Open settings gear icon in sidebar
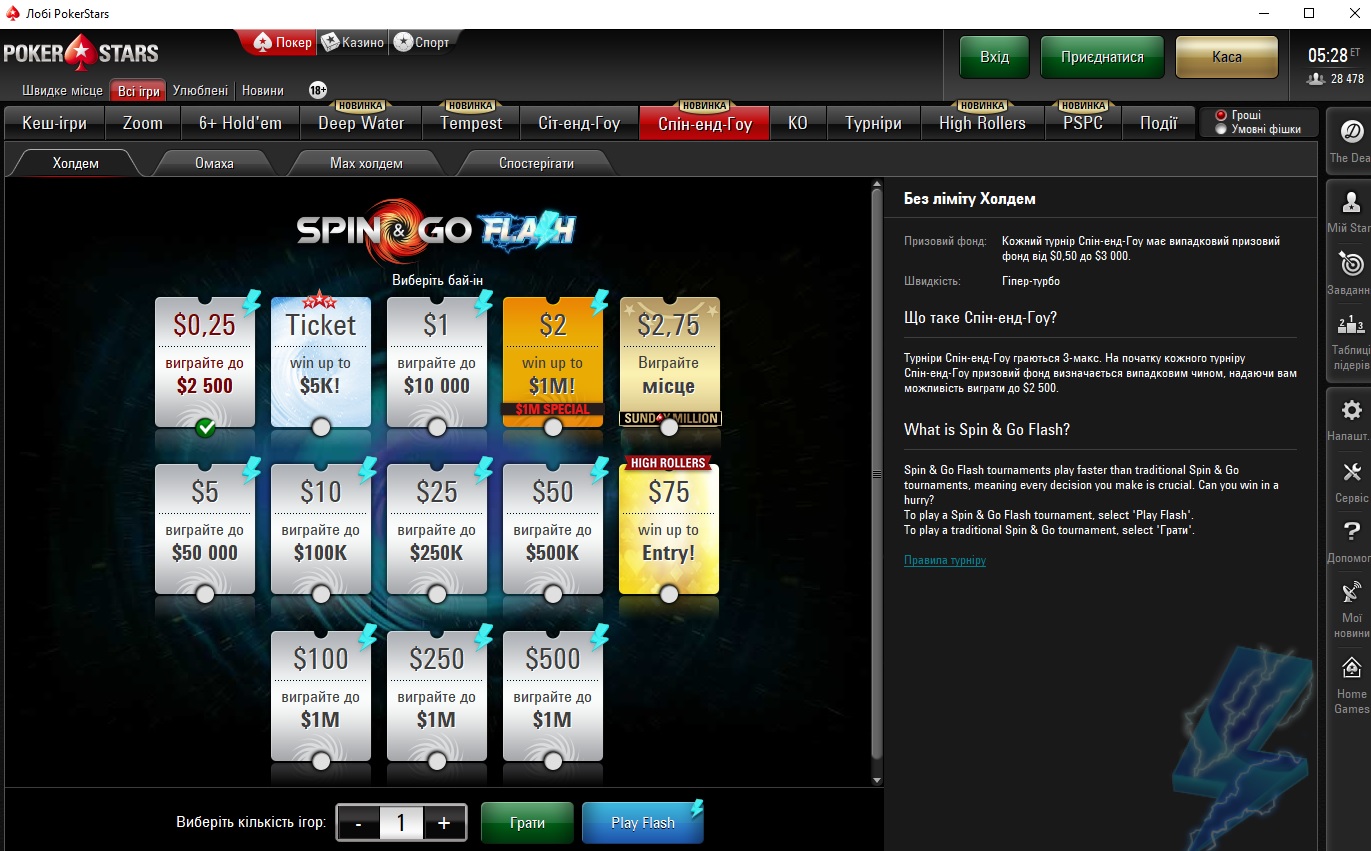1371x851 pixels. click(1351, 411)
